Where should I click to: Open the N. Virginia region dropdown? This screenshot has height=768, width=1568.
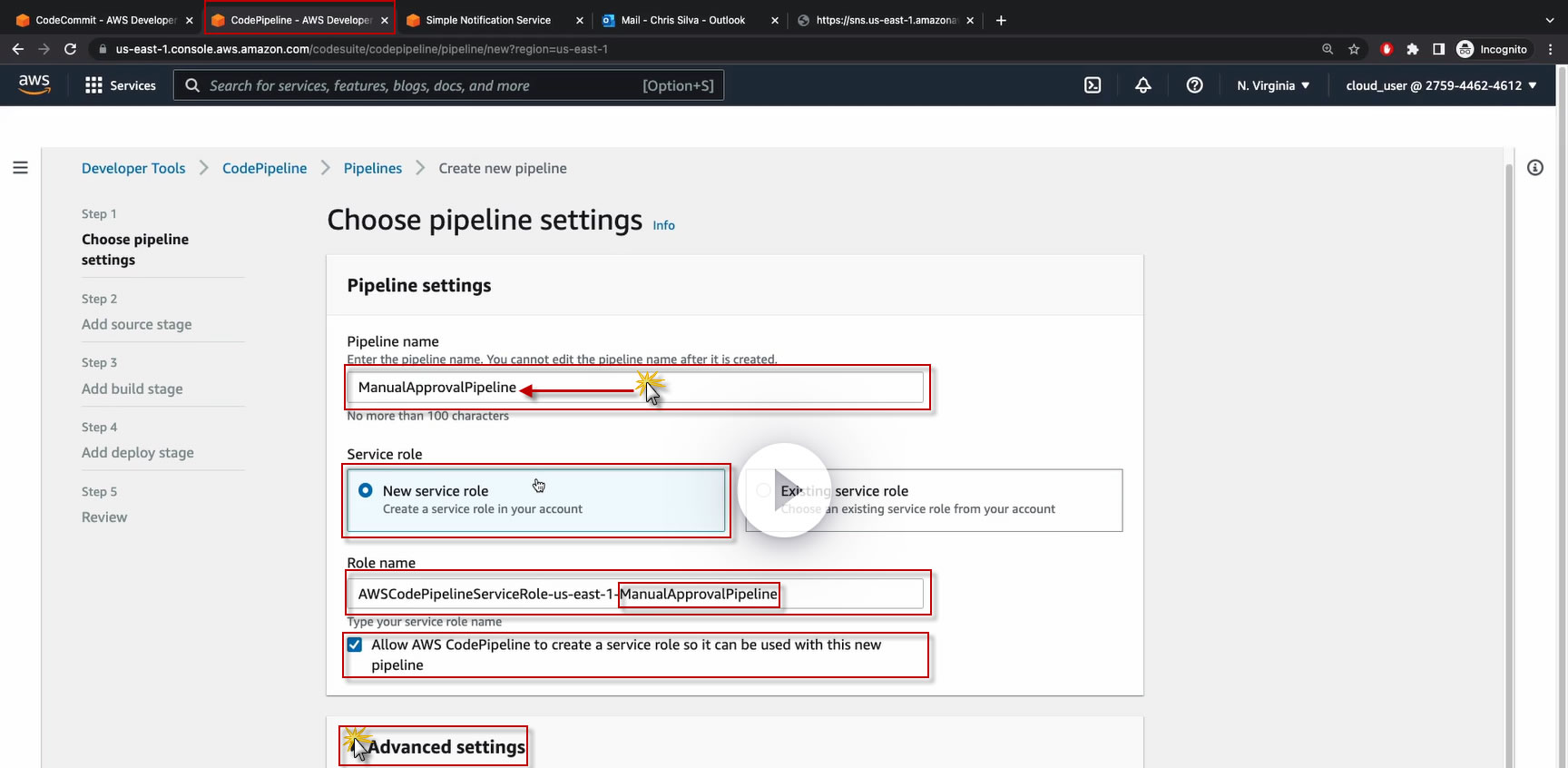[x=1273, y=85]
